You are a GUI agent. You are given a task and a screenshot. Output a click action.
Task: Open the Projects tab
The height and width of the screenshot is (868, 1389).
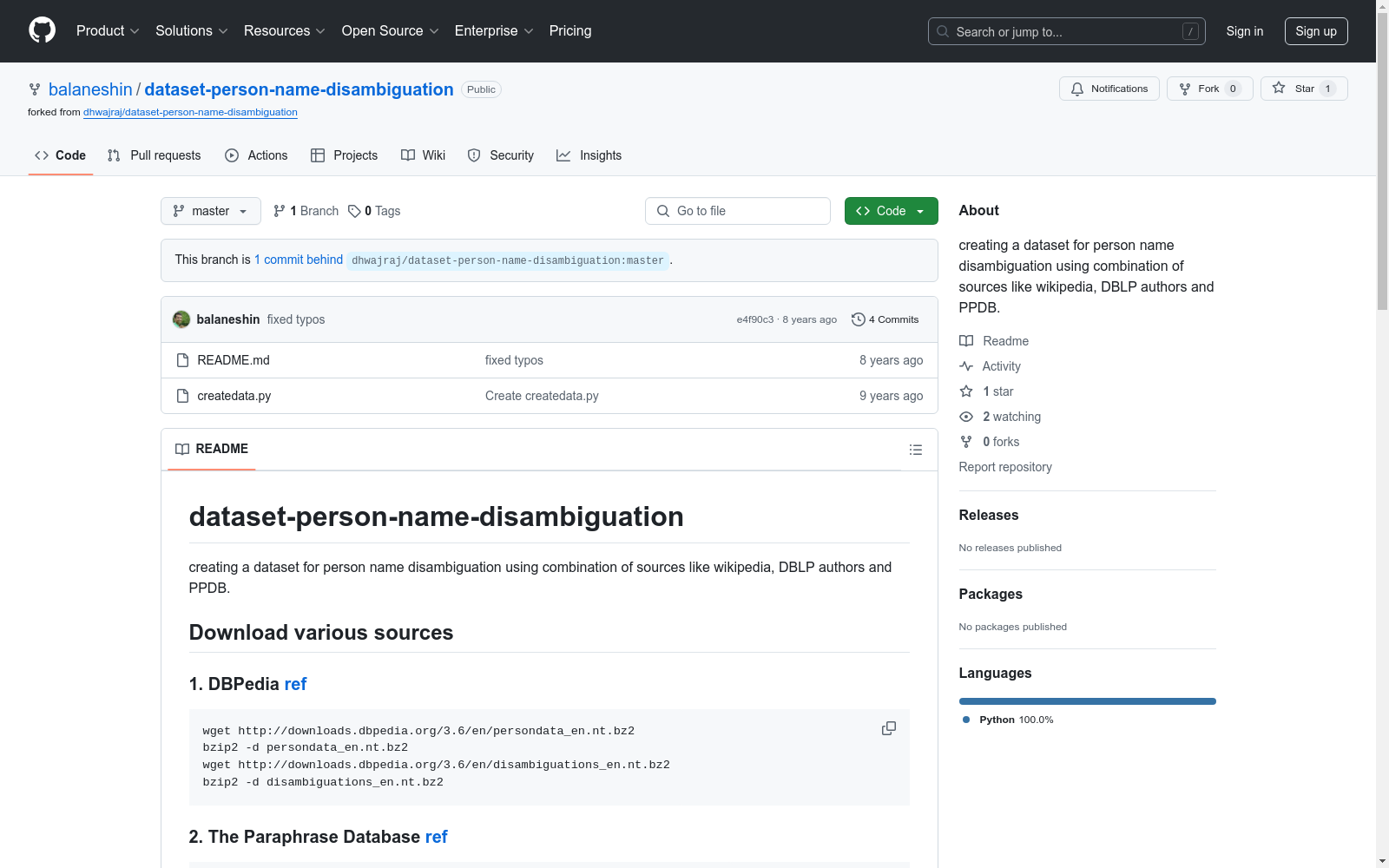coord(344,155)
